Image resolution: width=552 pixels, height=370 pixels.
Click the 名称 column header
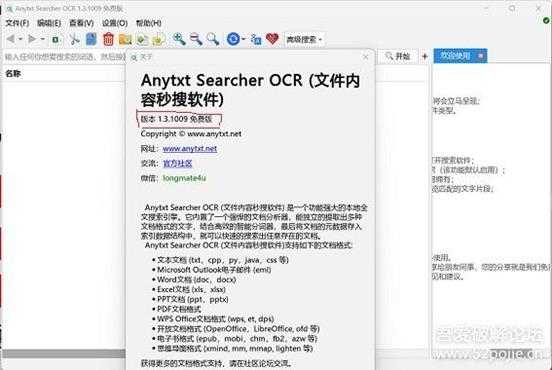[x=13, y=74]
